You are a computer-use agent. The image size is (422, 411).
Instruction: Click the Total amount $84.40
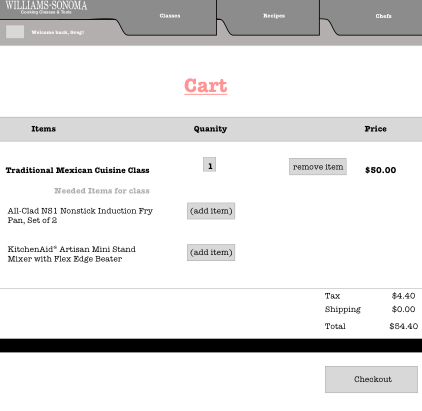pyautogui.click(x=404, y=326)
